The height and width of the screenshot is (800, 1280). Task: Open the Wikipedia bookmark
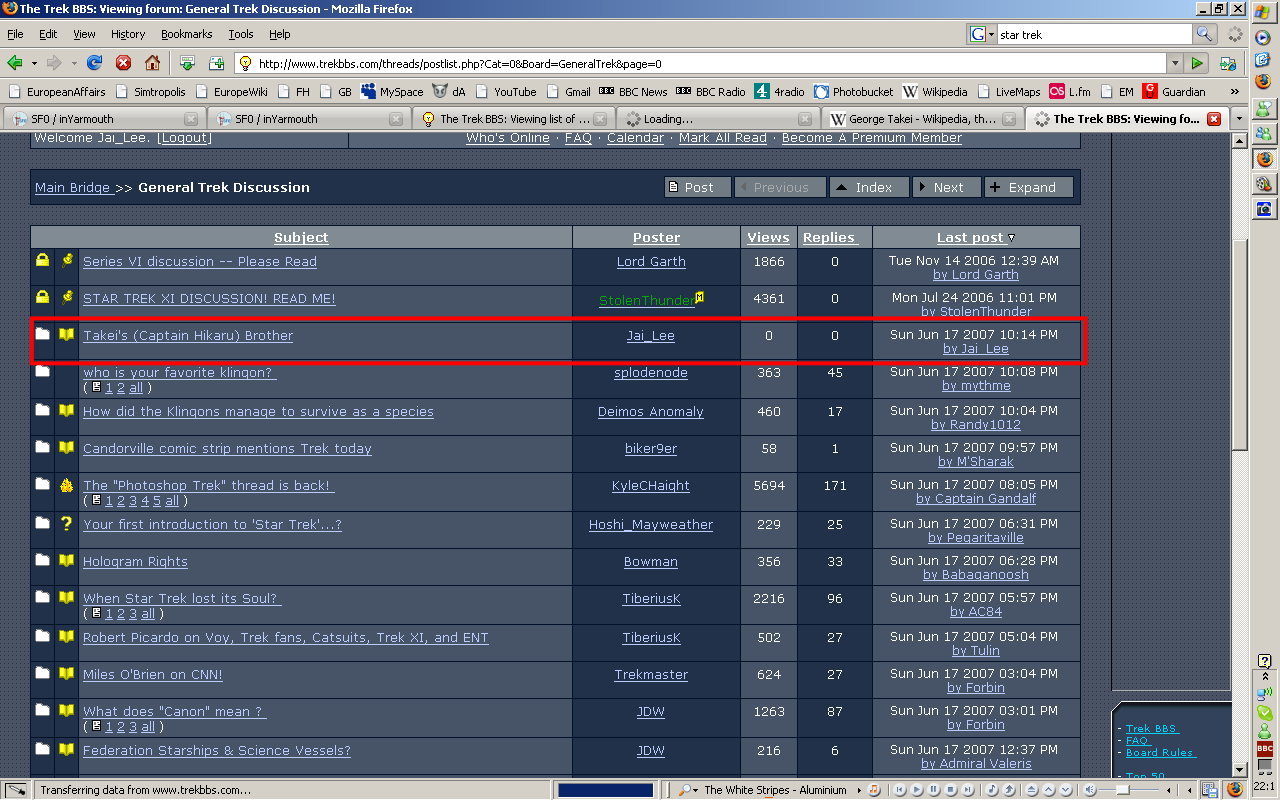[935, 91]
